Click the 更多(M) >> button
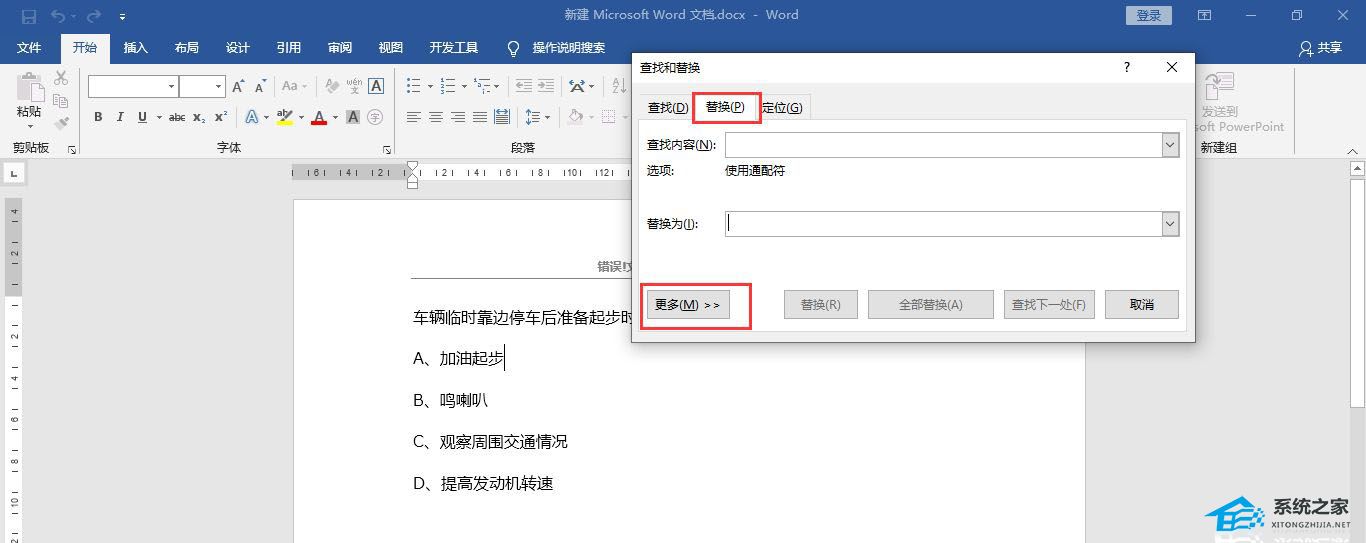Screen dimensions: 1366x543 (687, 304)
